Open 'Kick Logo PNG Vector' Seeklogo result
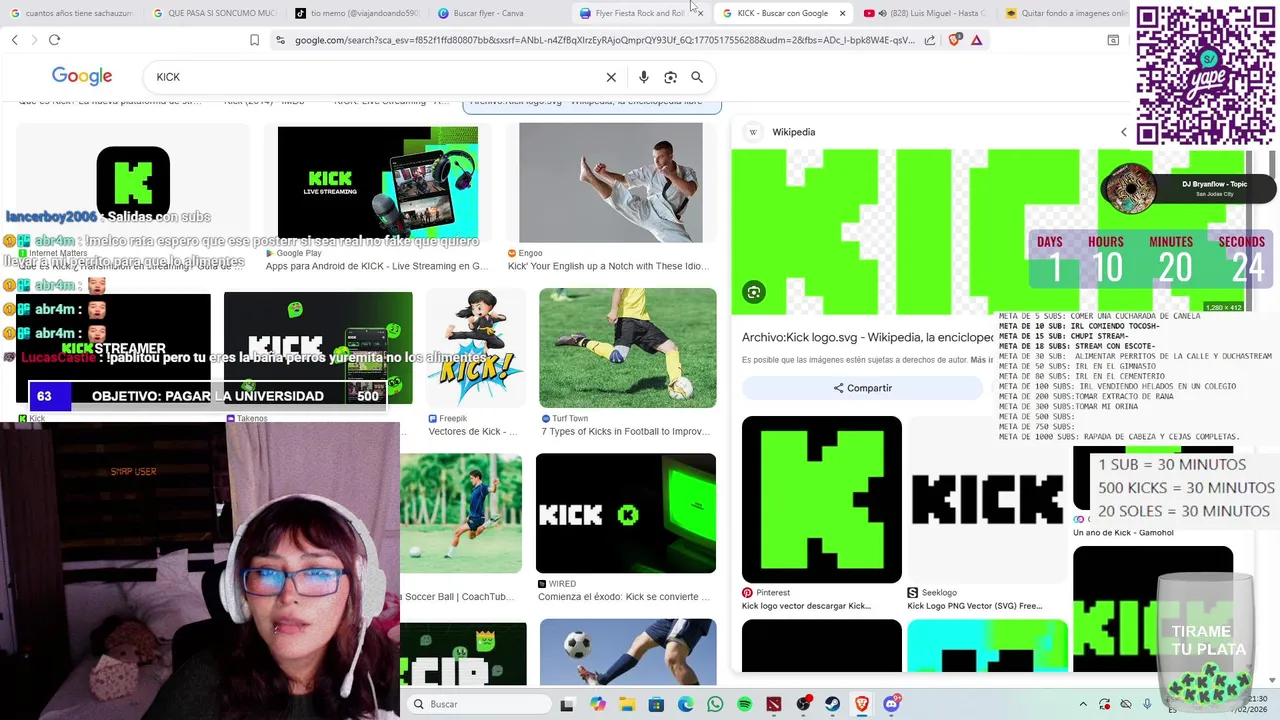The width and height of the screenshot is (1280, 720). (x=974, y=606)
